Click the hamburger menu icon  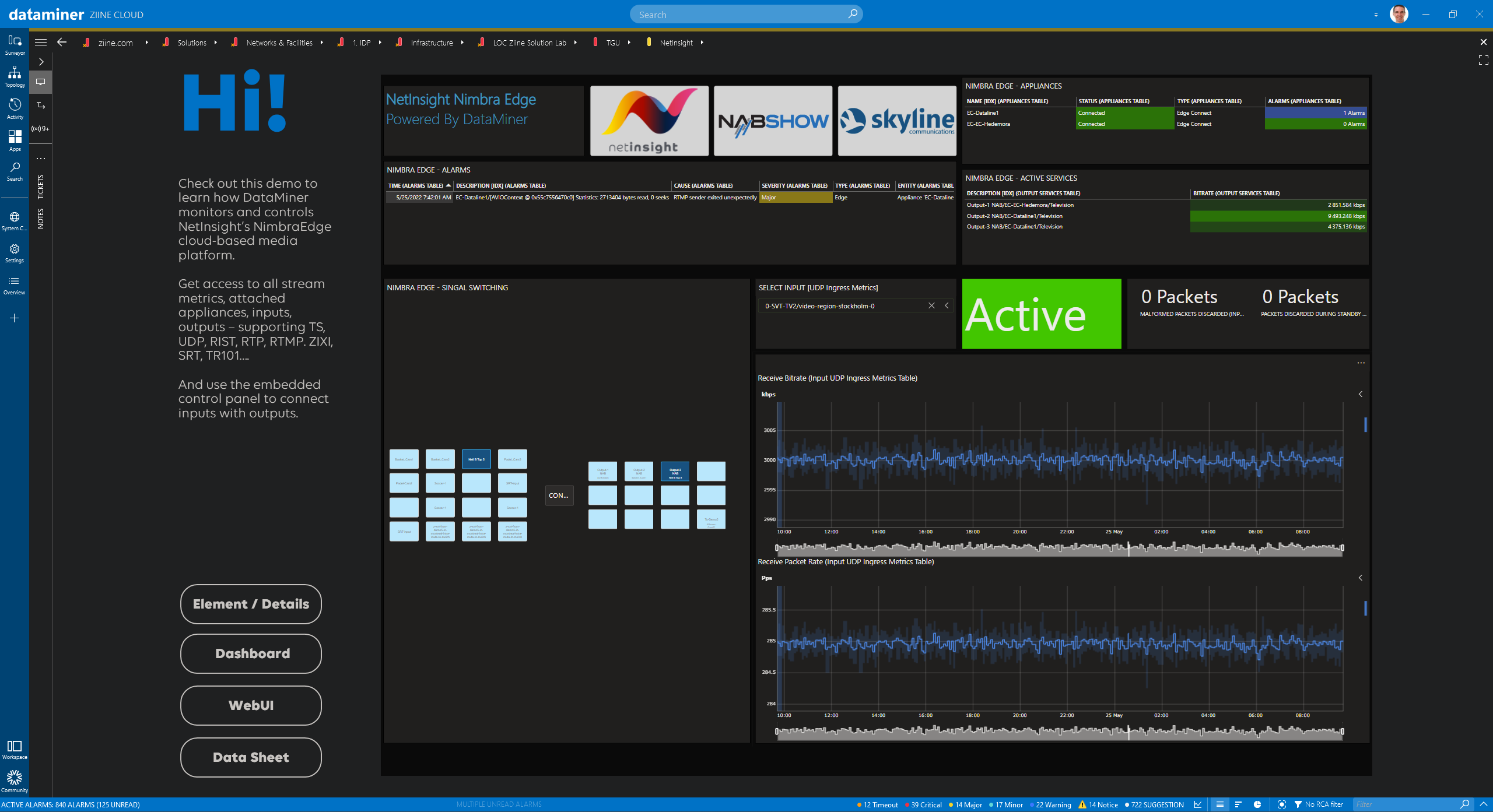[41, 42]
